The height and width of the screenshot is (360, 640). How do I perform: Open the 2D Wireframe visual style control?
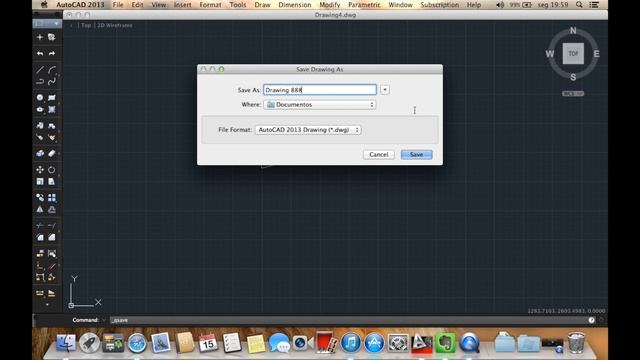[115, 25]
